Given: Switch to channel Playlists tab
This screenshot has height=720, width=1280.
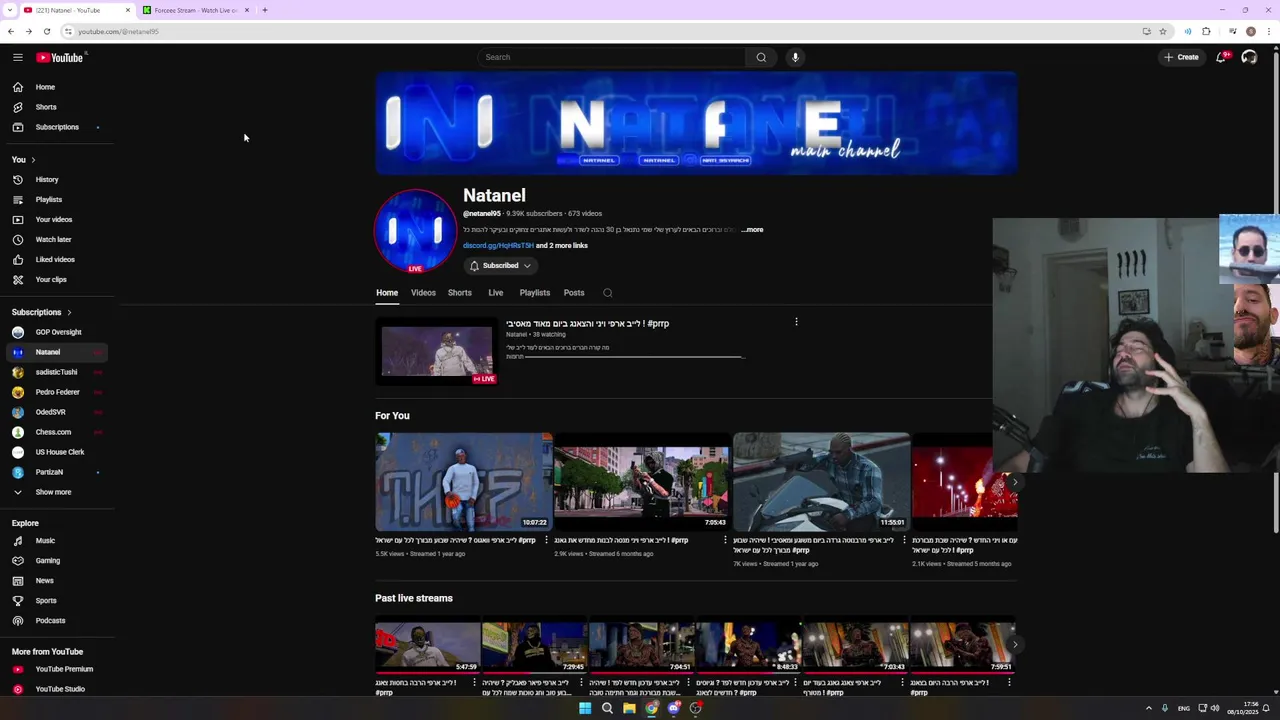Looking at the screenshot, I should [535, 293].
